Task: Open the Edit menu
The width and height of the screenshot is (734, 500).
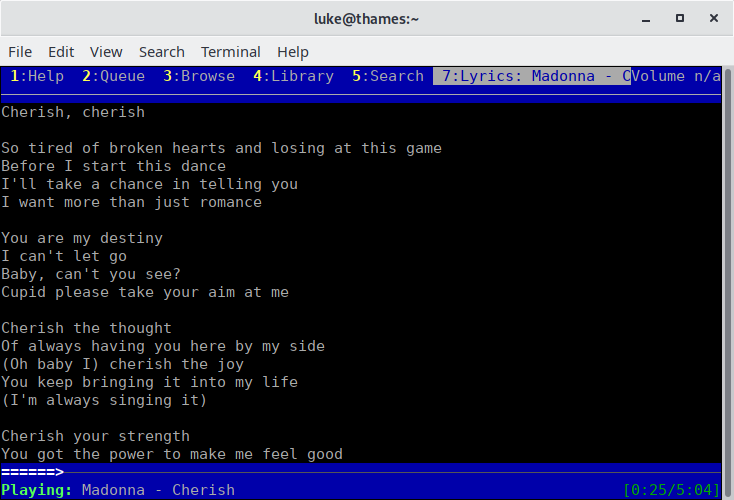Action: (x=61, y=52)
